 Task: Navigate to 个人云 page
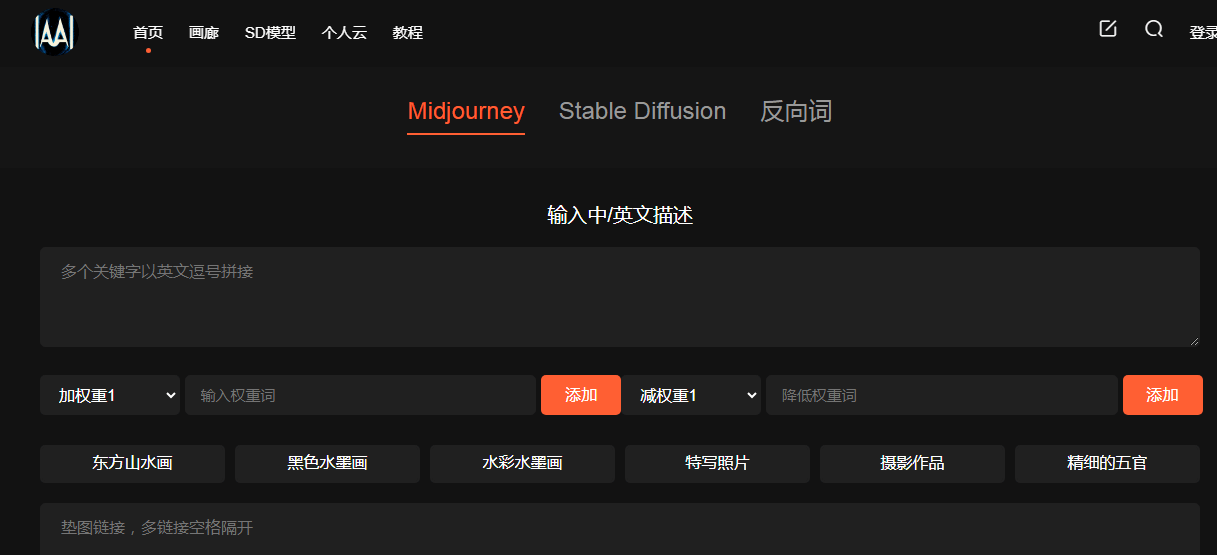(x=344, y=33)
